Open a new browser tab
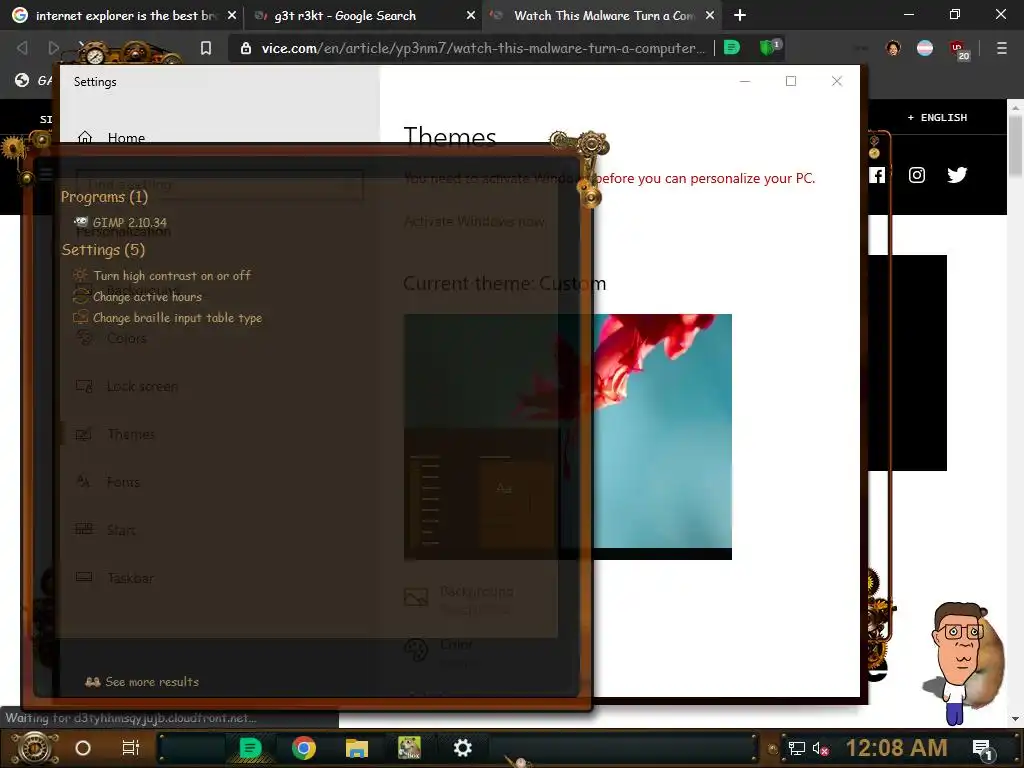This screenshot has height=768, width=1024. pyautogui.click(x=740, y=15)
